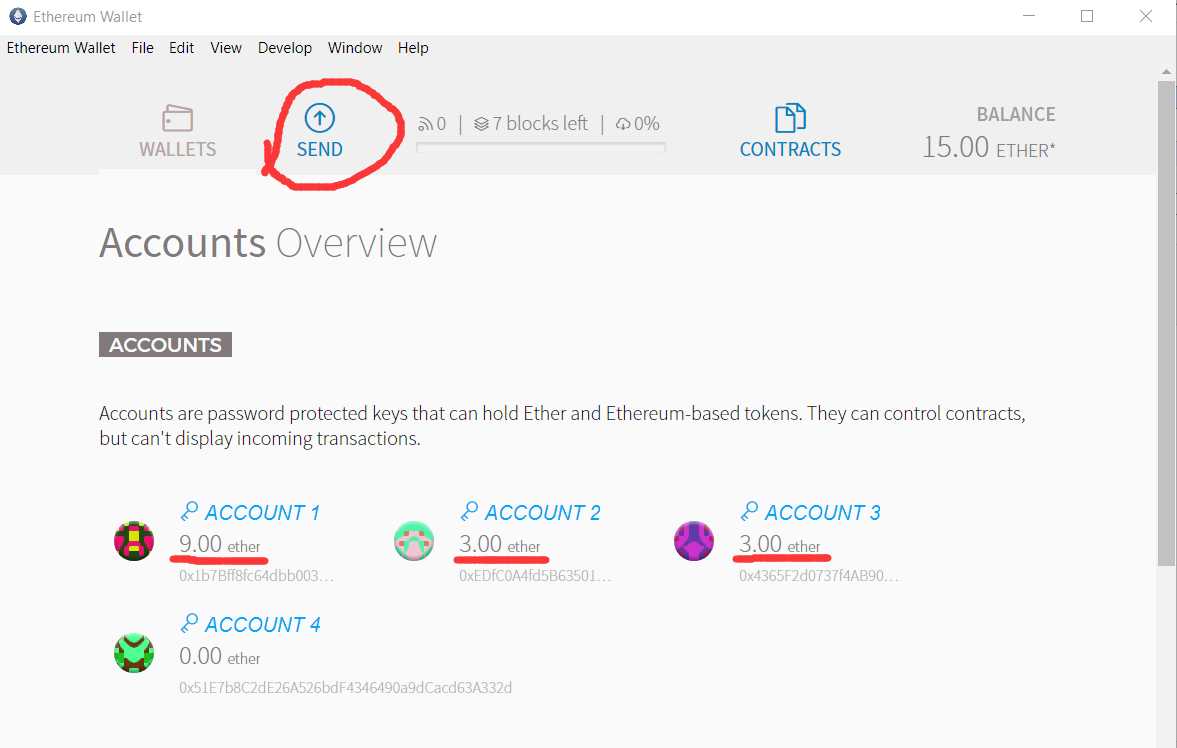Click Account 2 balance 3.00 ether
Image resolution: width=1177 pixels, height=748 pixels.
click(x=499, y=544)
